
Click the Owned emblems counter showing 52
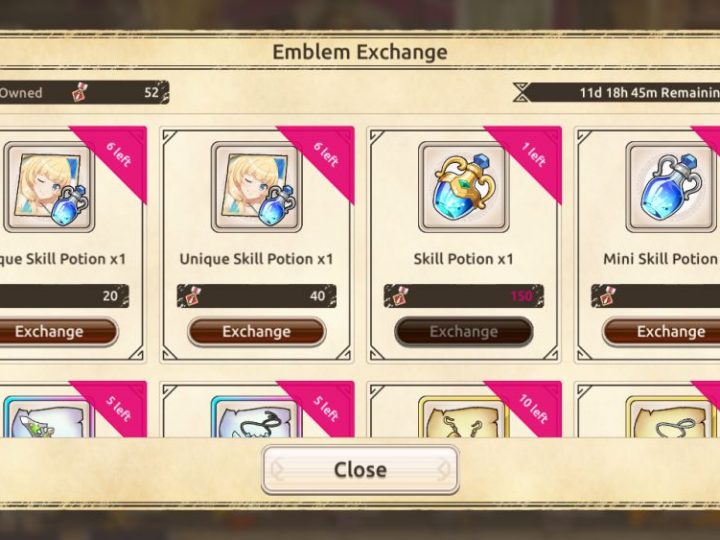84,92
